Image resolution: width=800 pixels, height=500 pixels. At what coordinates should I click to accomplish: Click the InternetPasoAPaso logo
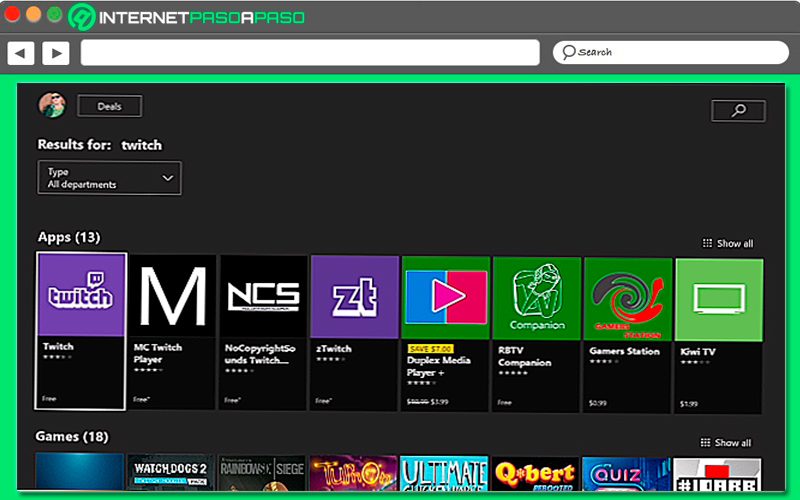pyautogui.click(x=187, y=17)
